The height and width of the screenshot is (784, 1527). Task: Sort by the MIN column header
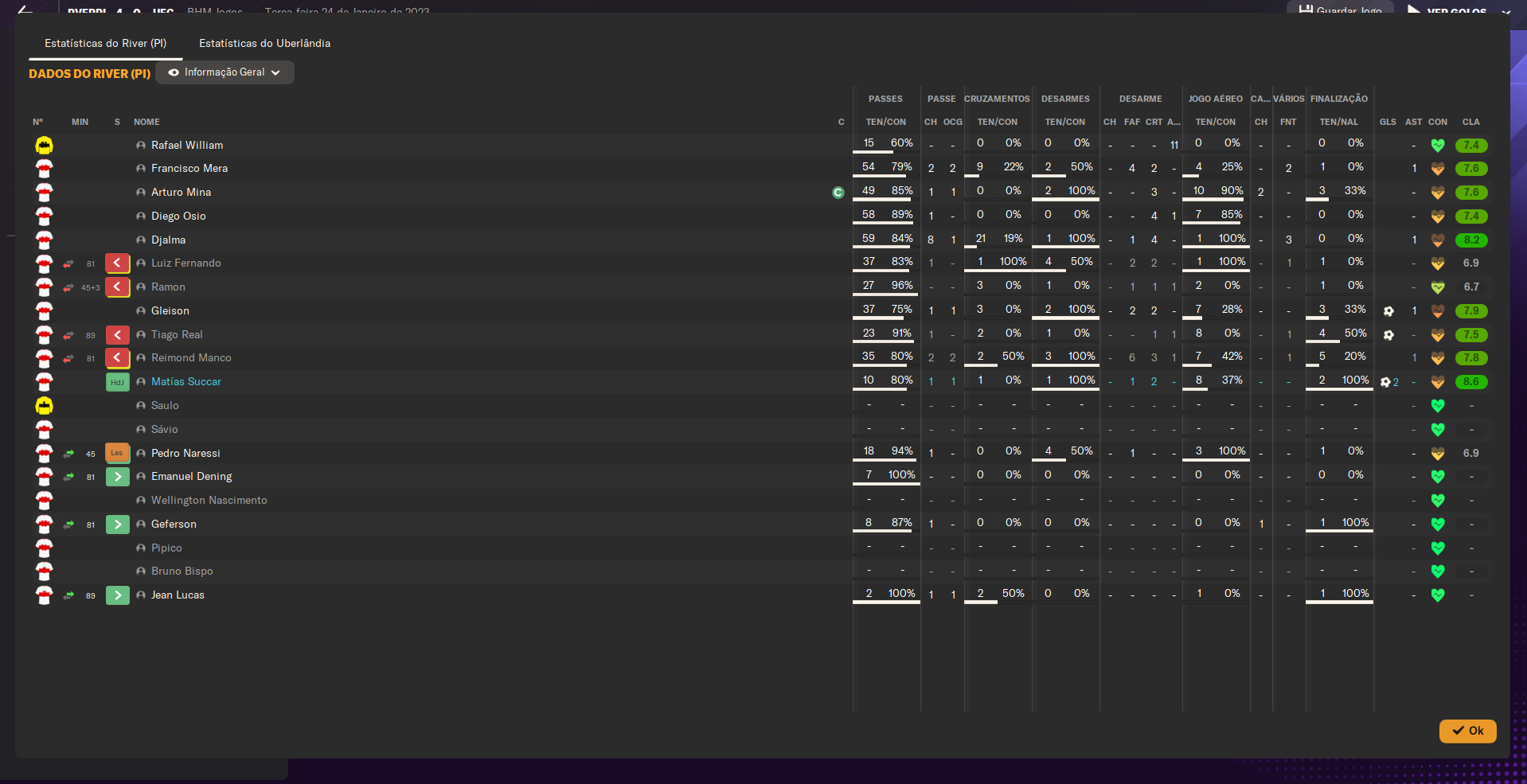point(80,122)
